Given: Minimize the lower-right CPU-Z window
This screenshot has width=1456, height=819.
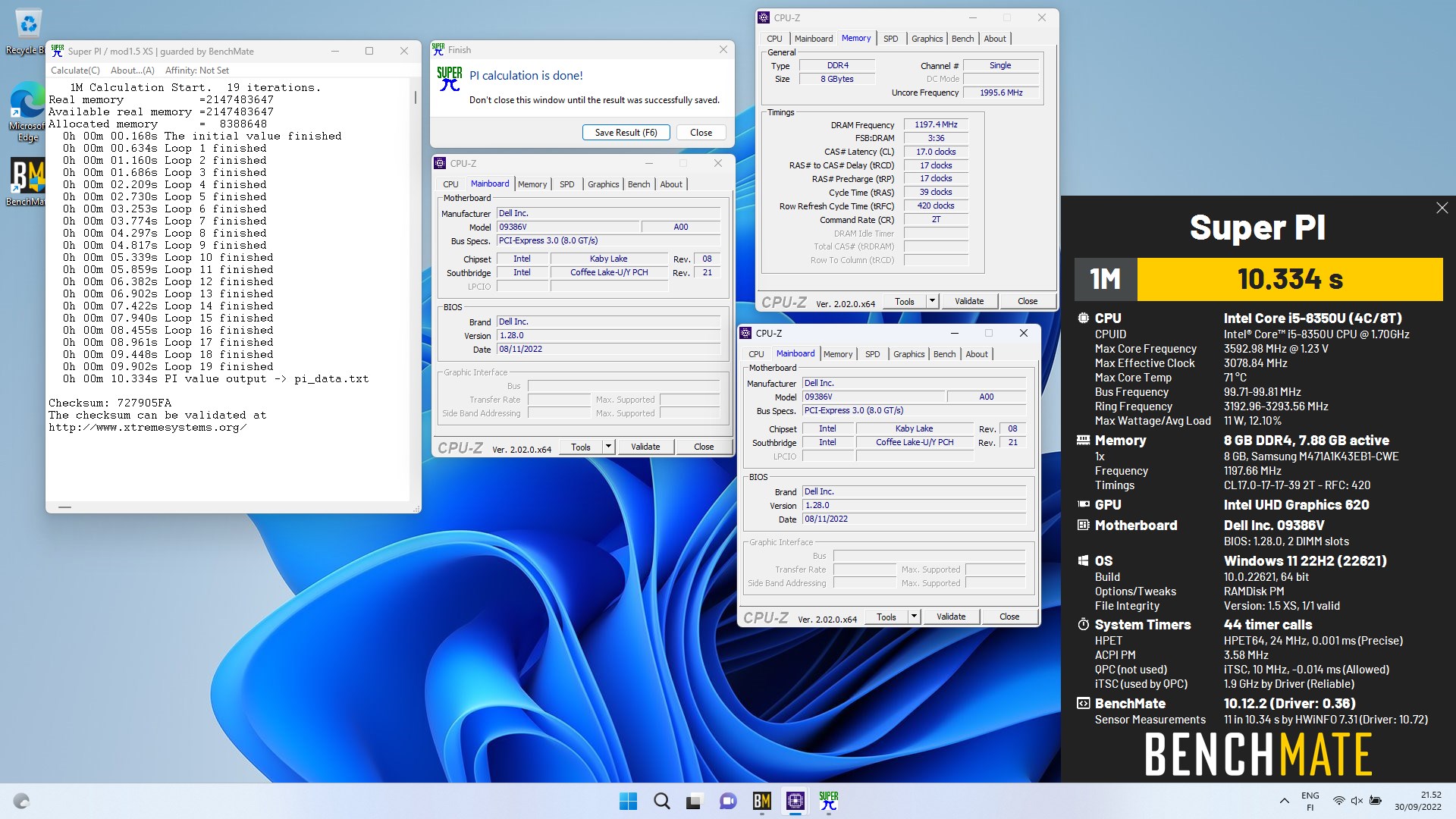Looking at the screenshot, I should [x=954, y=333].
